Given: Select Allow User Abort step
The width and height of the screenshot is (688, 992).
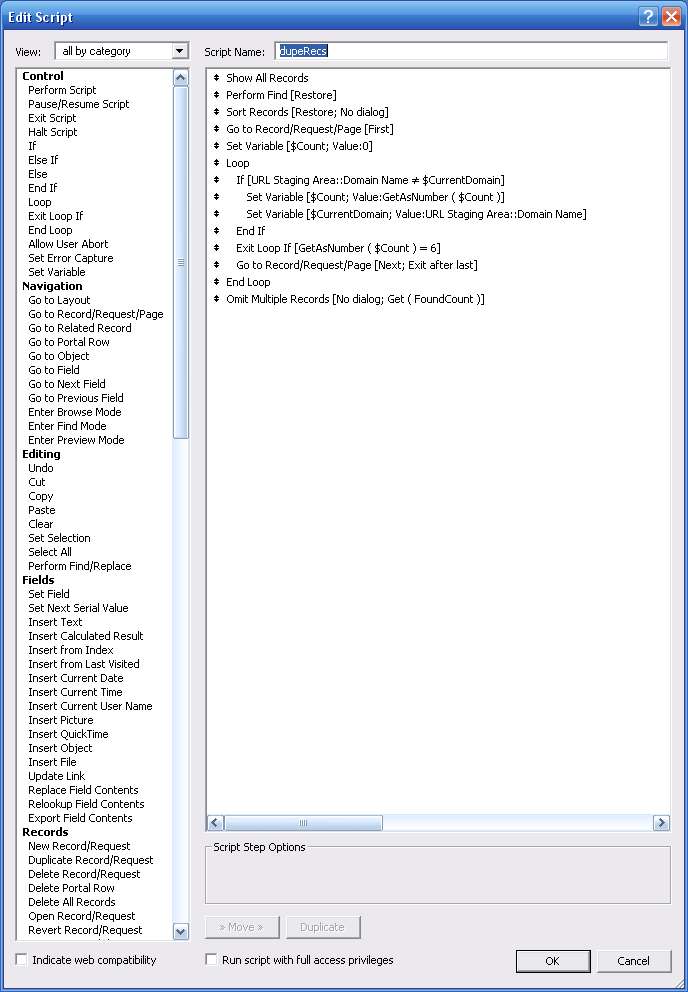Looking at the screenshot, I should 68,244.
